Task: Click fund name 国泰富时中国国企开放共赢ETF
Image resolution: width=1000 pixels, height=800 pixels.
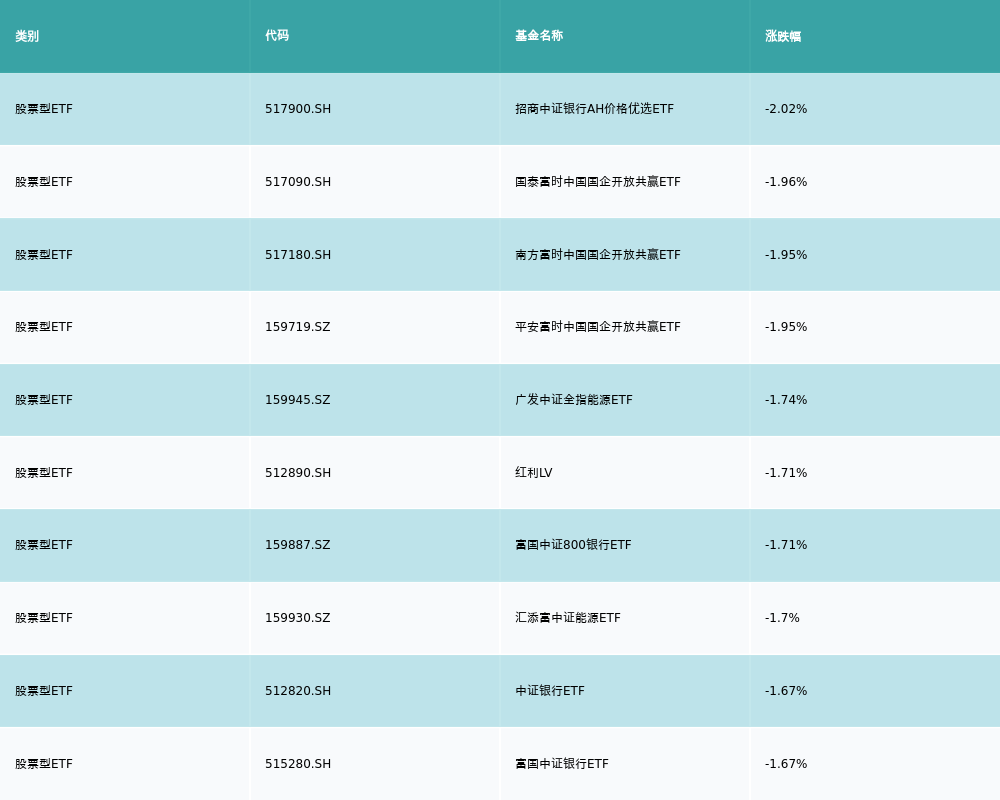Action: (598, 182)
